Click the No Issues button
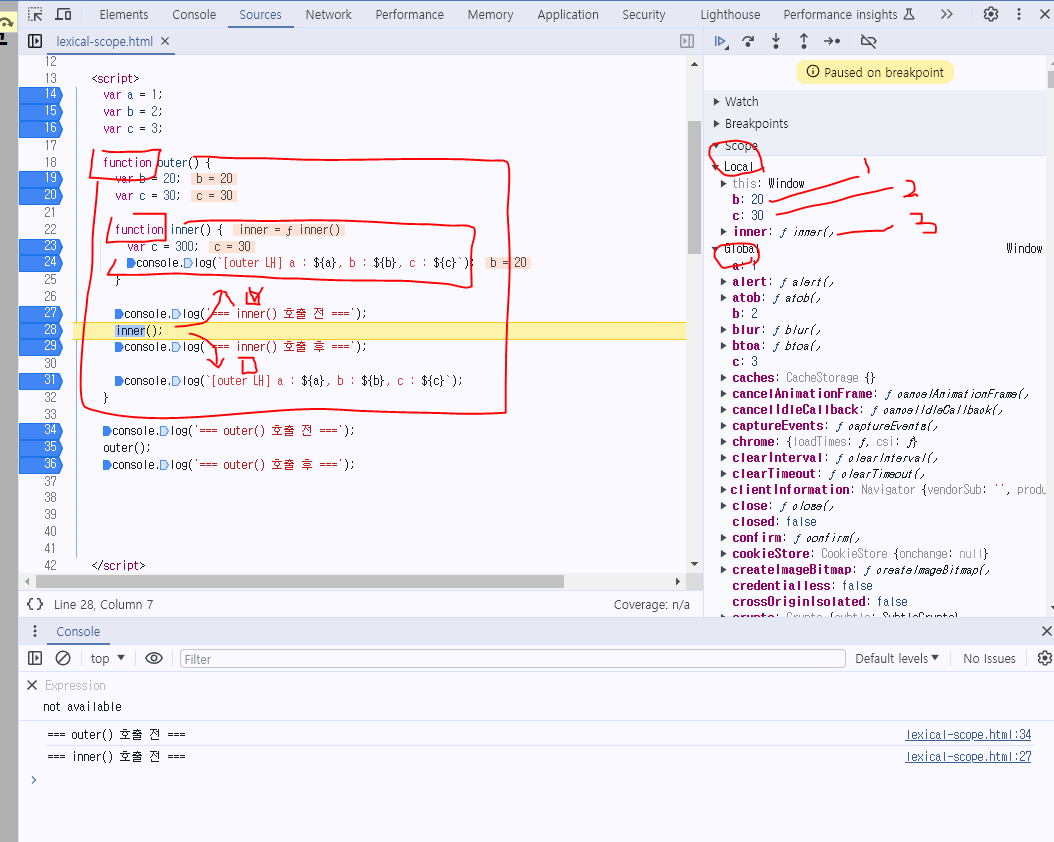The width and height of the screenshot is (1054, 842). (989, 659)
